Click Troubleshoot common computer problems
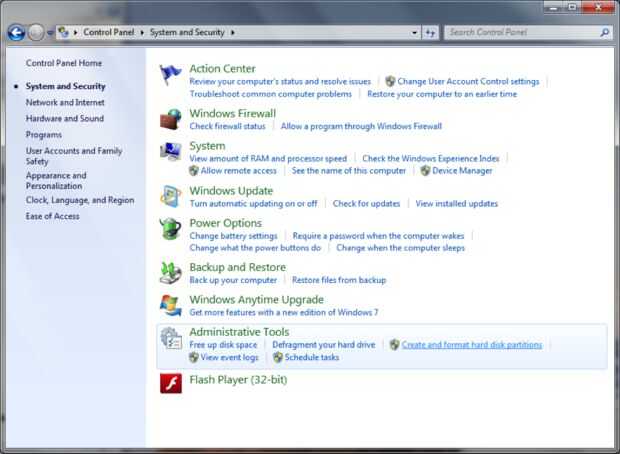The image size is (620, 454). pyautogui.click(x=270, y=94)
